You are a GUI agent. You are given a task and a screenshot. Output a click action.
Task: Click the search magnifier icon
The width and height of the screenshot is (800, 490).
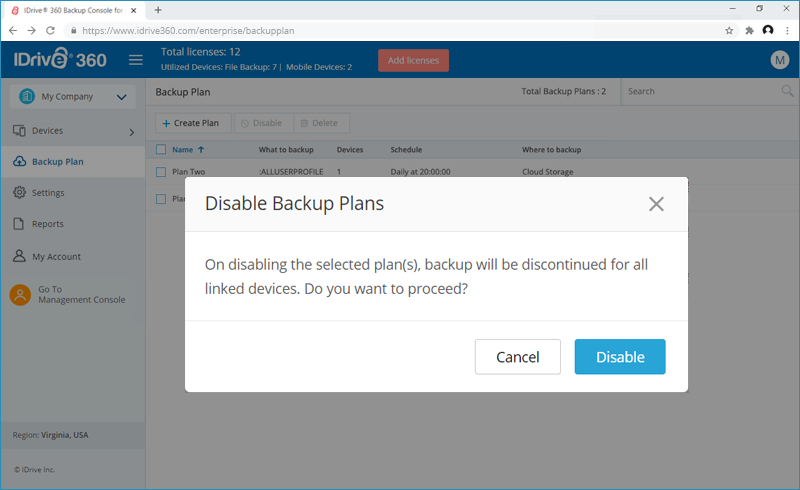787,91
